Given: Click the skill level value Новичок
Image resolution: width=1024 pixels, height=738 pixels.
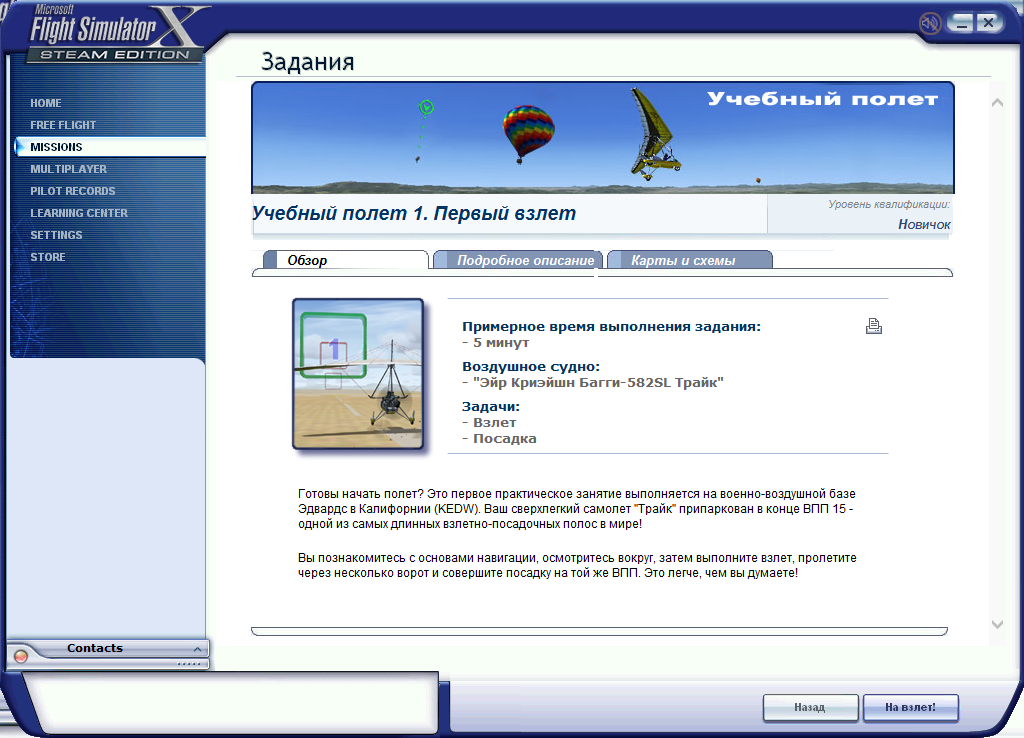Looking at the screenshot, I should point(924,225).
